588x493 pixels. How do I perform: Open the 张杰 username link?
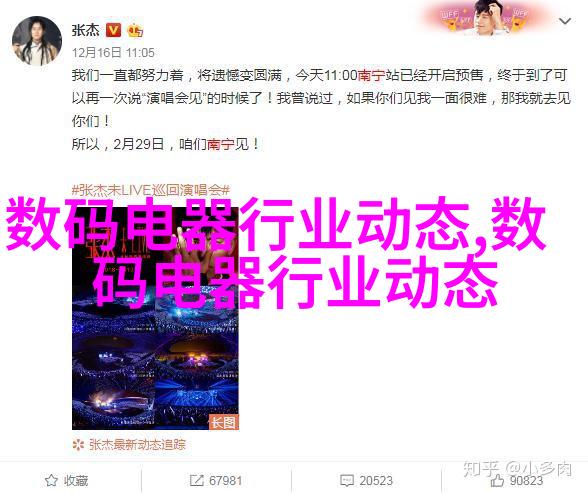(86, 30)
